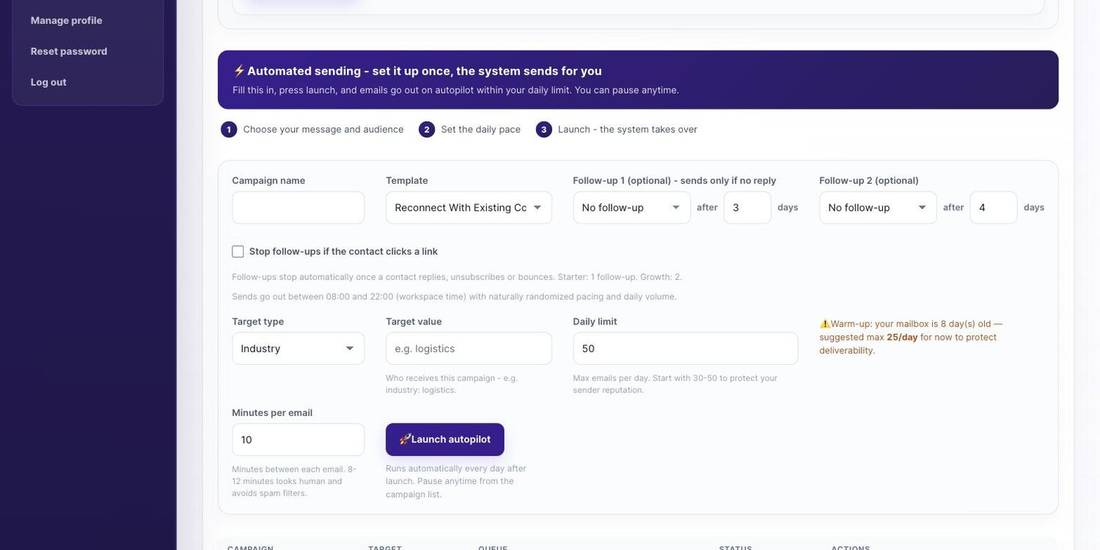Open the Target type Industry dropdown

(x=298, y=349)
